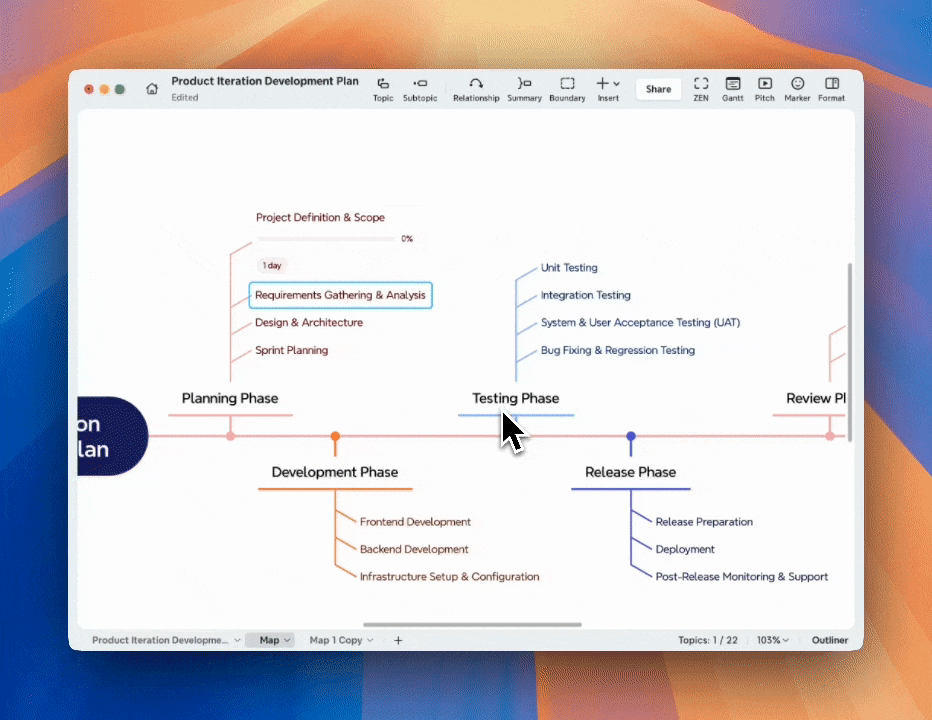Open Pitch presentation mode

coord(764,89)
